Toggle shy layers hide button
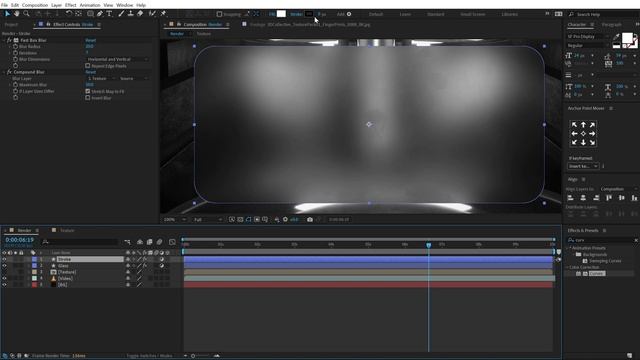 point(140,242)
